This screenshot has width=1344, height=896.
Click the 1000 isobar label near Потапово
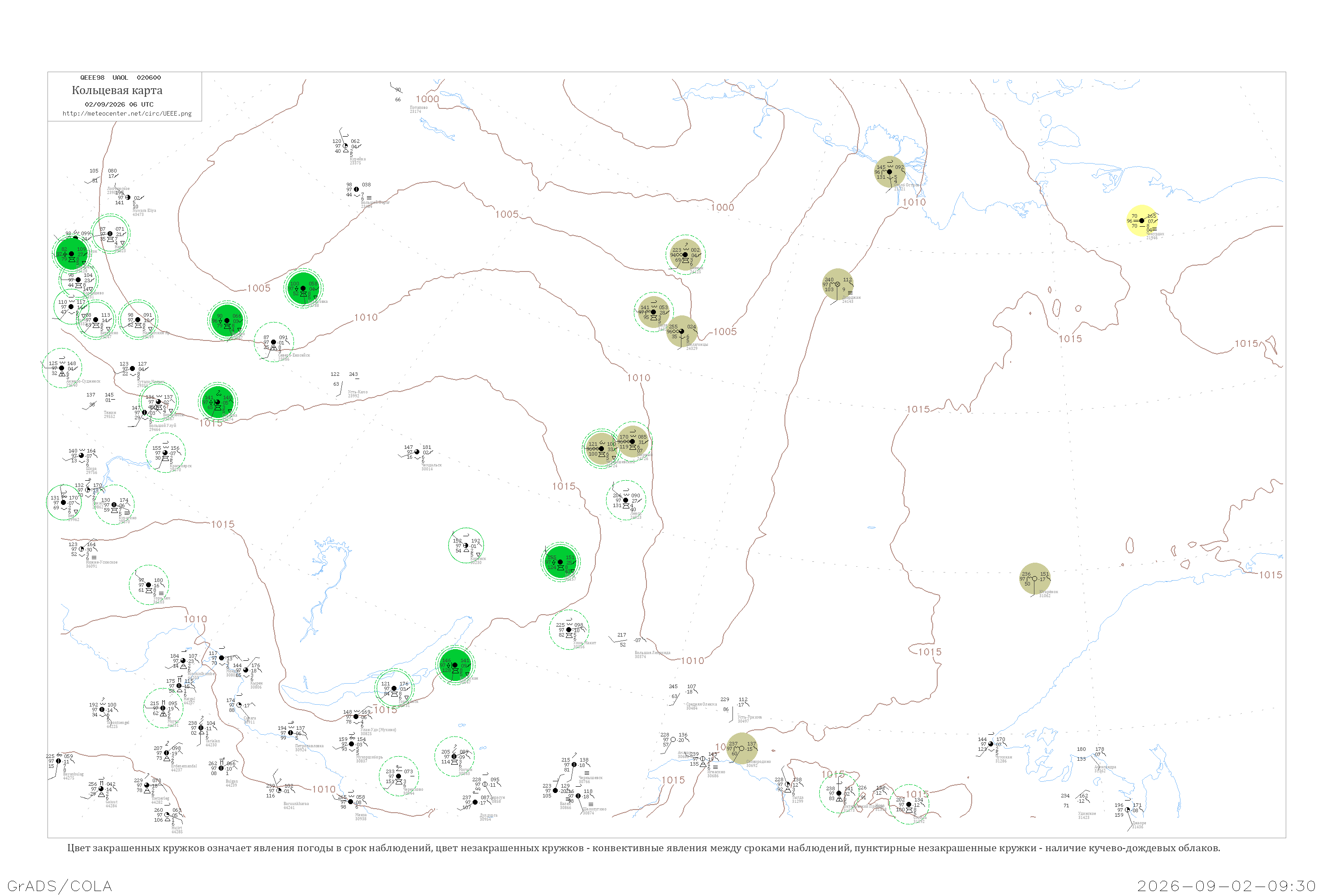(427, 99)
